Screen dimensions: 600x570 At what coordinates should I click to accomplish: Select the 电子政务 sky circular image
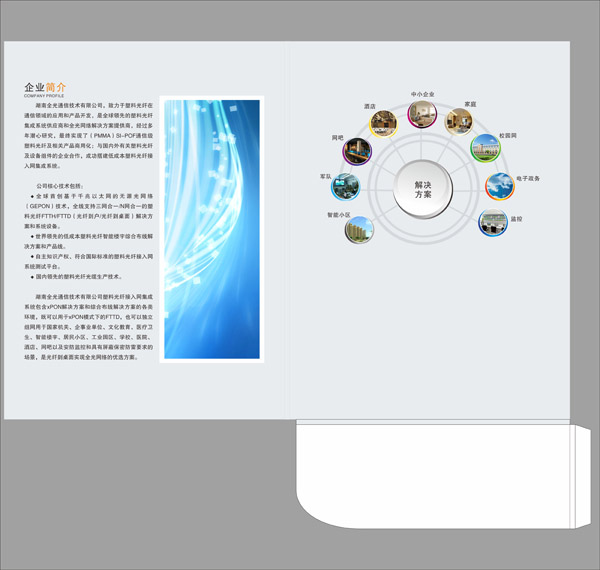coord(500,186)
